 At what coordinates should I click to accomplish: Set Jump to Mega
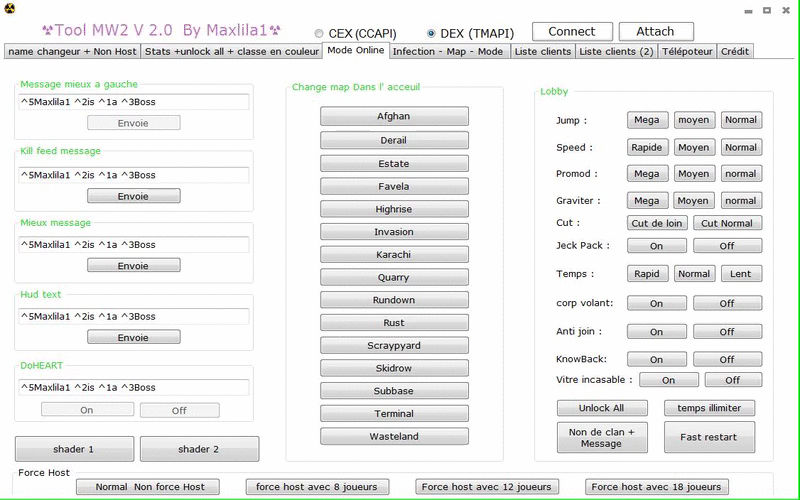point(647,120)
